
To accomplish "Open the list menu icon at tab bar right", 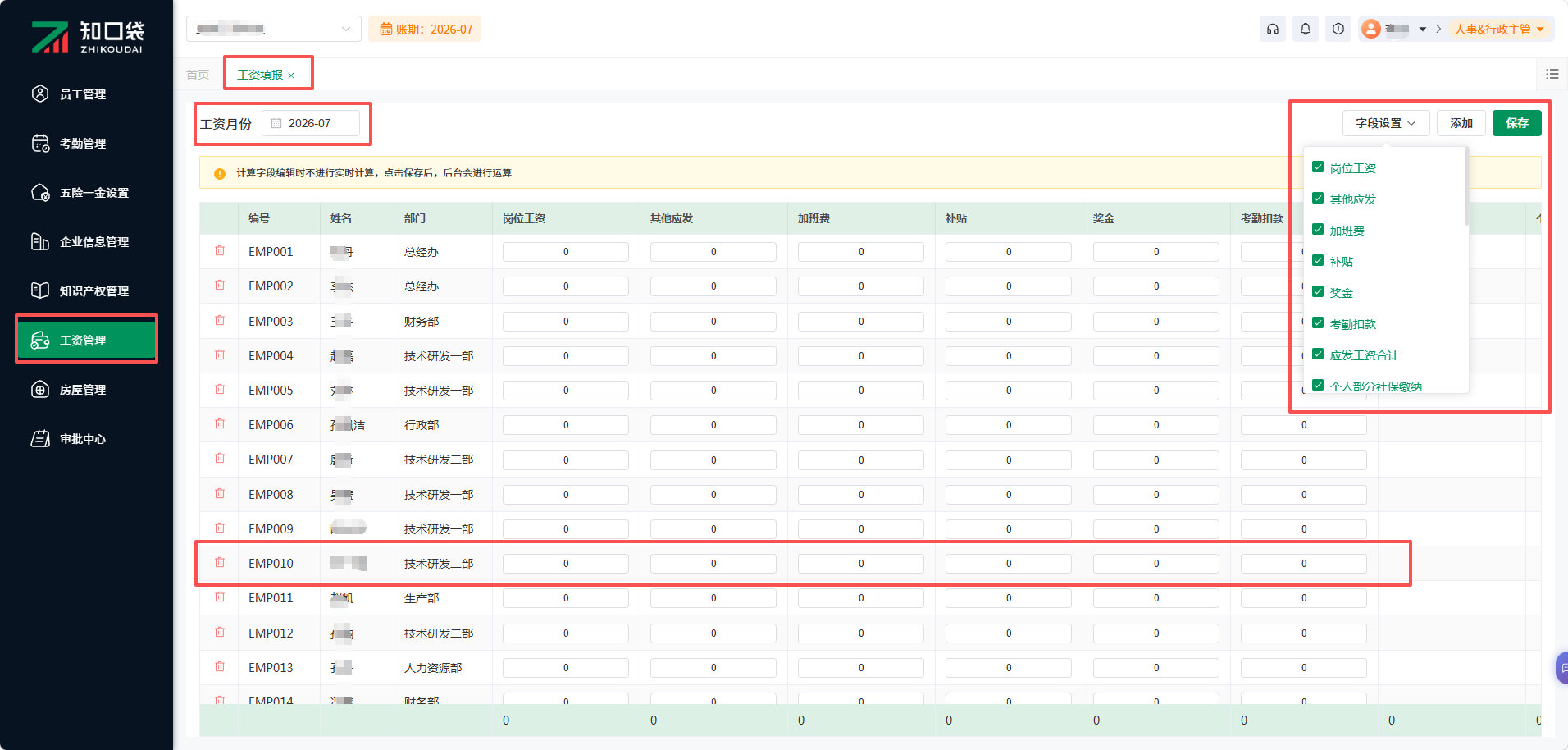I will (1552, 74).
